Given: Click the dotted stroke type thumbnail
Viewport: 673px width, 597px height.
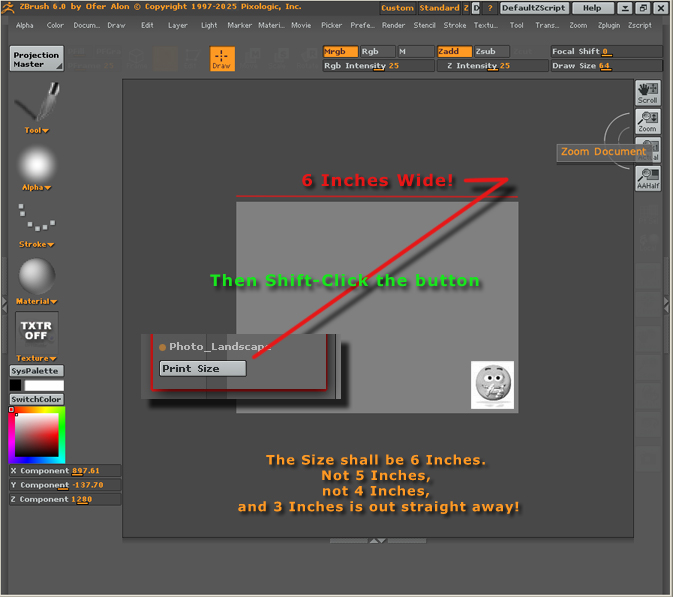Looking at the screenshot, I should (37, 217).
